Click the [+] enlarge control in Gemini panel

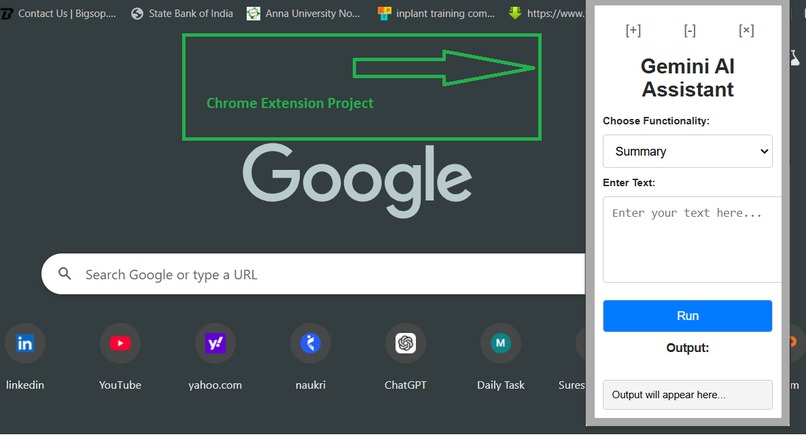coord(633,30)
